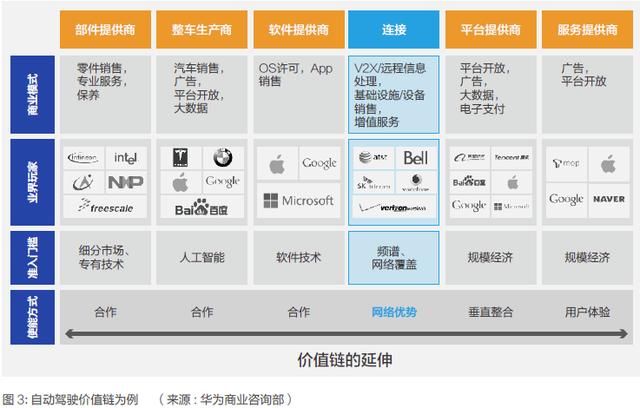Select the 部件提供商 column header

tap(105, 29)
